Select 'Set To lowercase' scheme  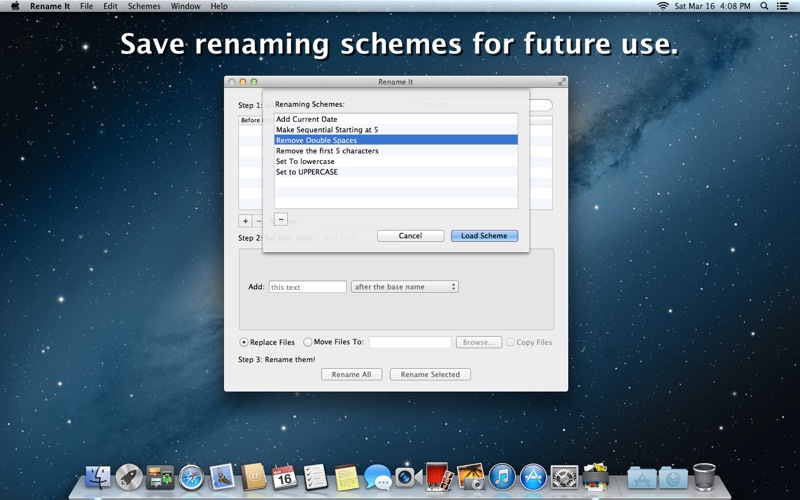click(x=396, y=161)
